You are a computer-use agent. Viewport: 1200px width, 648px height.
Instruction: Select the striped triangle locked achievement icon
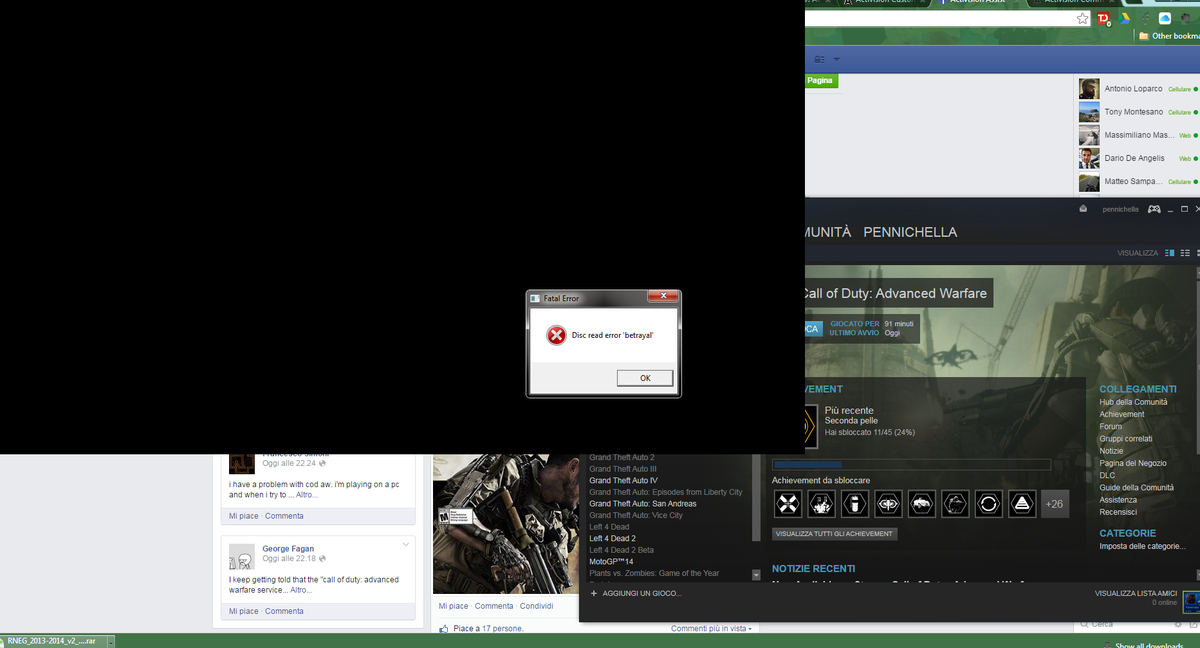point(1022,504)
